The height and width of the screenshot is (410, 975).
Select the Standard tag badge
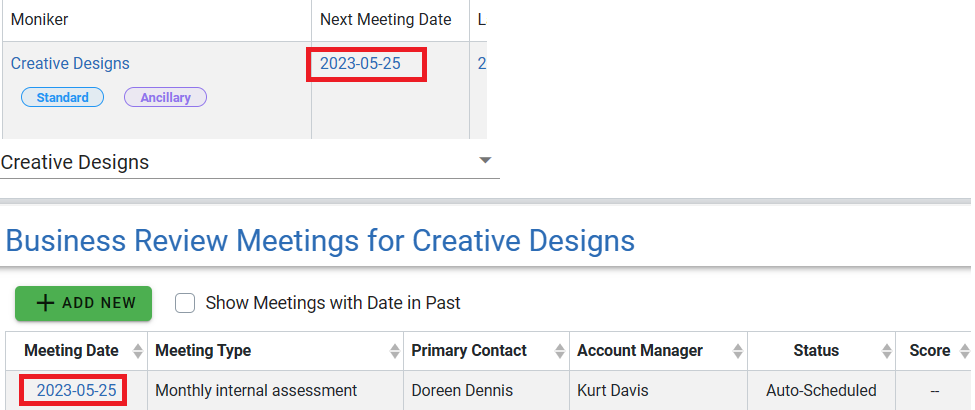pyautogui.click(x=62, y=98)
